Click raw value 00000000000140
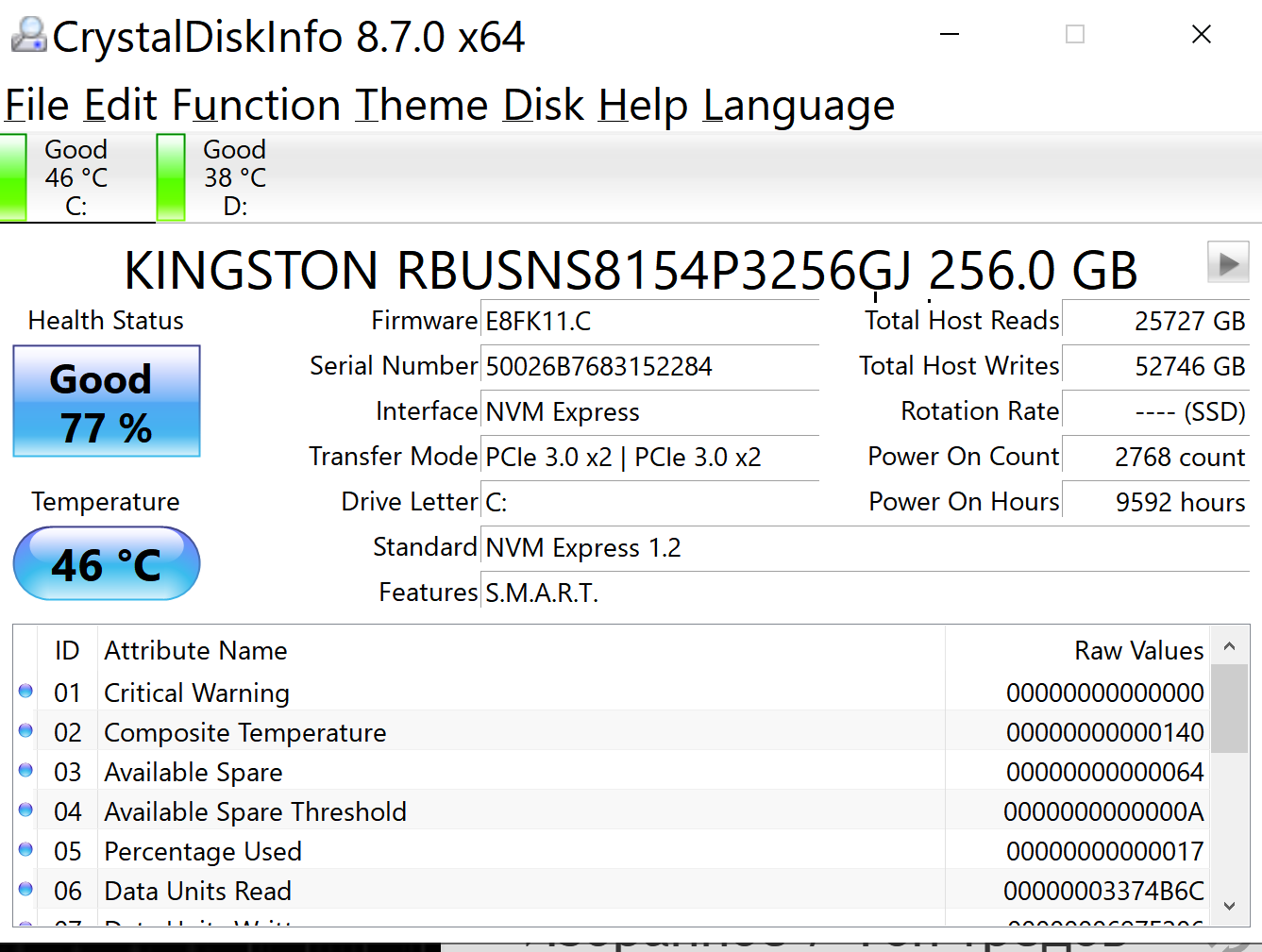 tap(1105, 732)
